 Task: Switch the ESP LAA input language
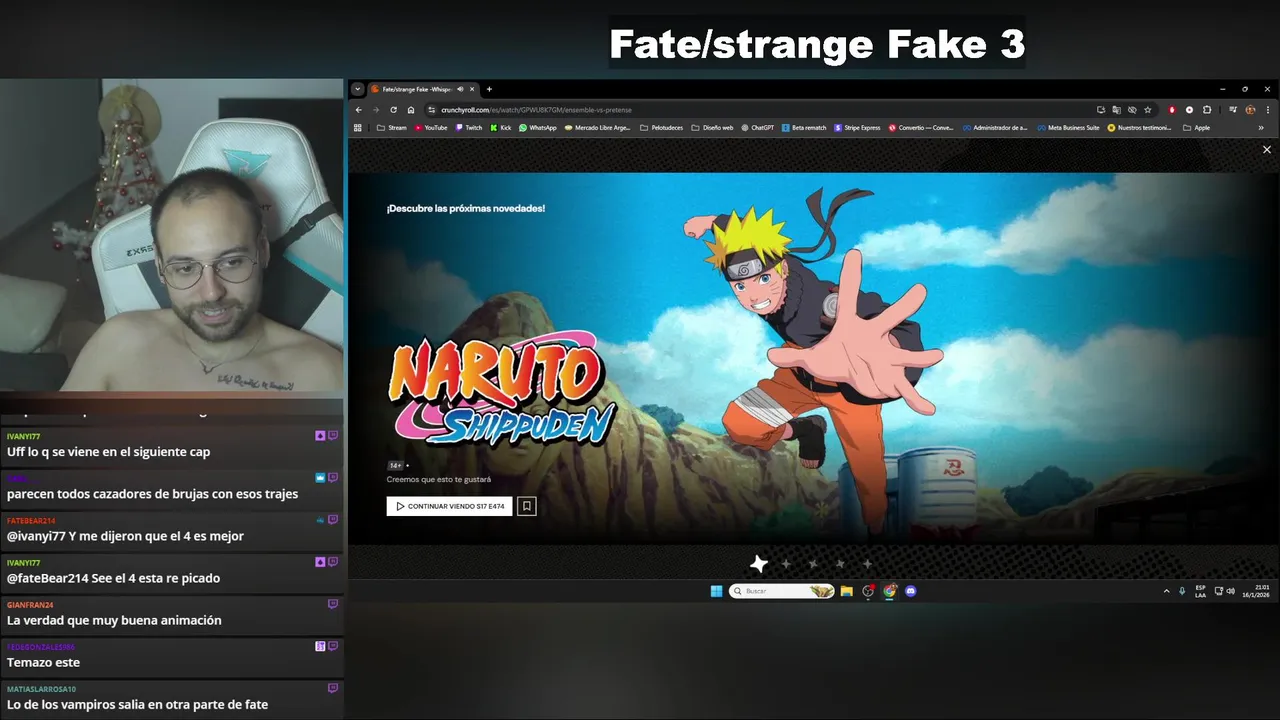1201,591
